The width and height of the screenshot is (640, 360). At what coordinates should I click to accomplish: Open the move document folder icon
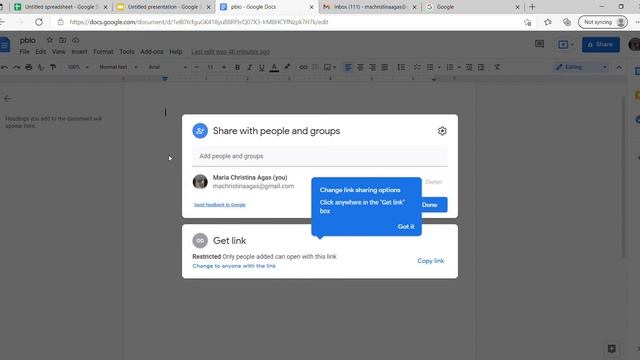point(62,40)
